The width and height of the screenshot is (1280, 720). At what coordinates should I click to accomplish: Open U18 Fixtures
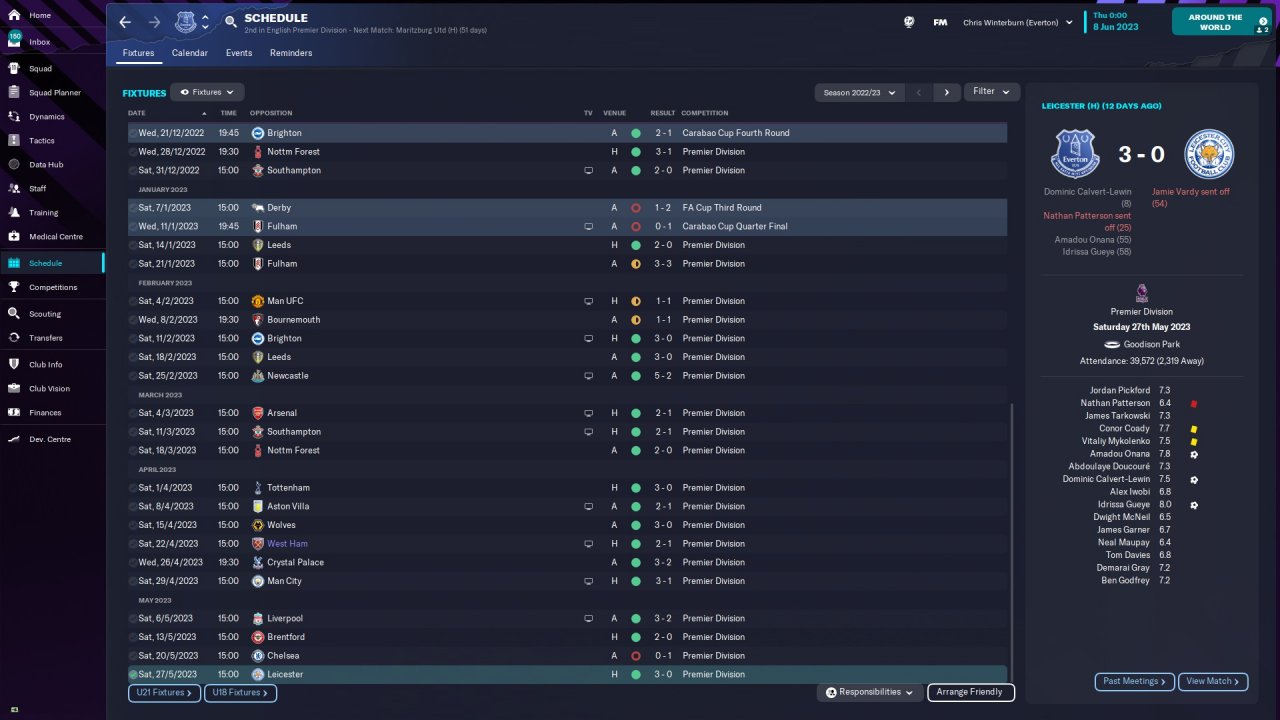pos(240,692)
